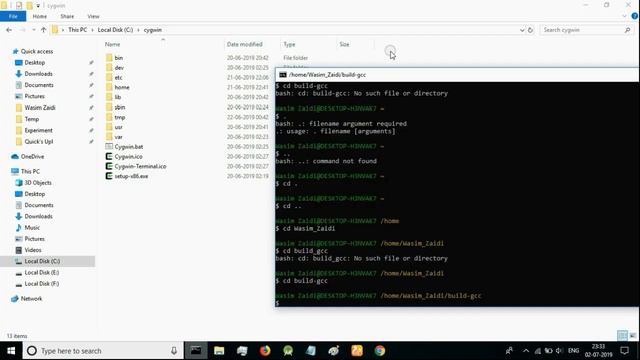The height and width of the screenshot is (360, 640).
Task: Switch to the Home ribbon tab
Action: tap(40, 16)
